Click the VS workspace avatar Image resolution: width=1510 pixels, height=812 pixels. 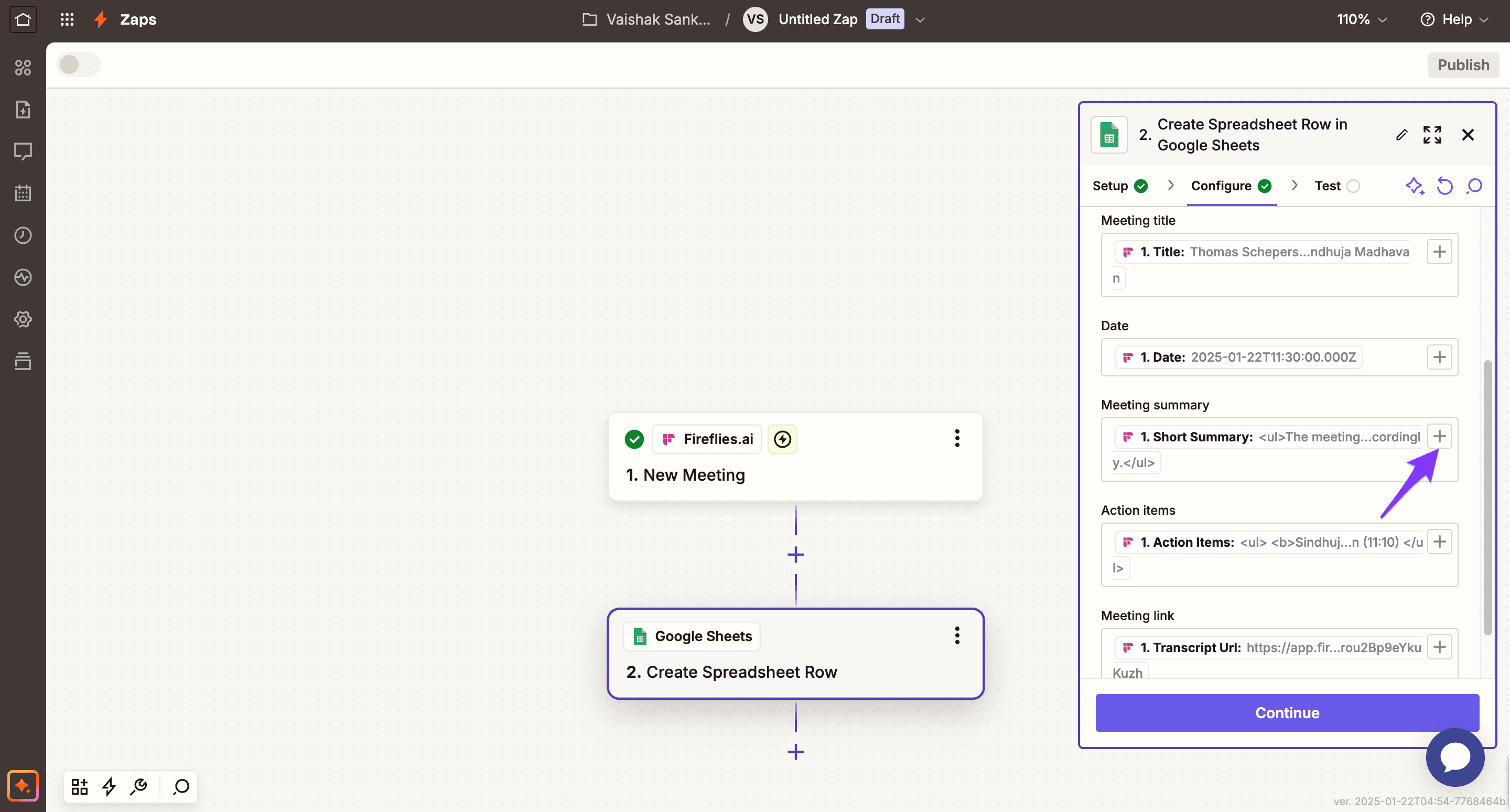755,19
